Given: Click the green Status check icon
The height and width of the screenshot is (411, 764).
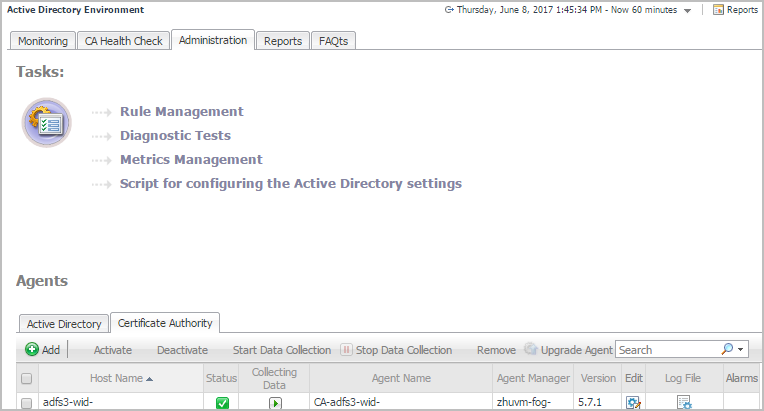Looking at the screenshot, I should coord(222,403).
